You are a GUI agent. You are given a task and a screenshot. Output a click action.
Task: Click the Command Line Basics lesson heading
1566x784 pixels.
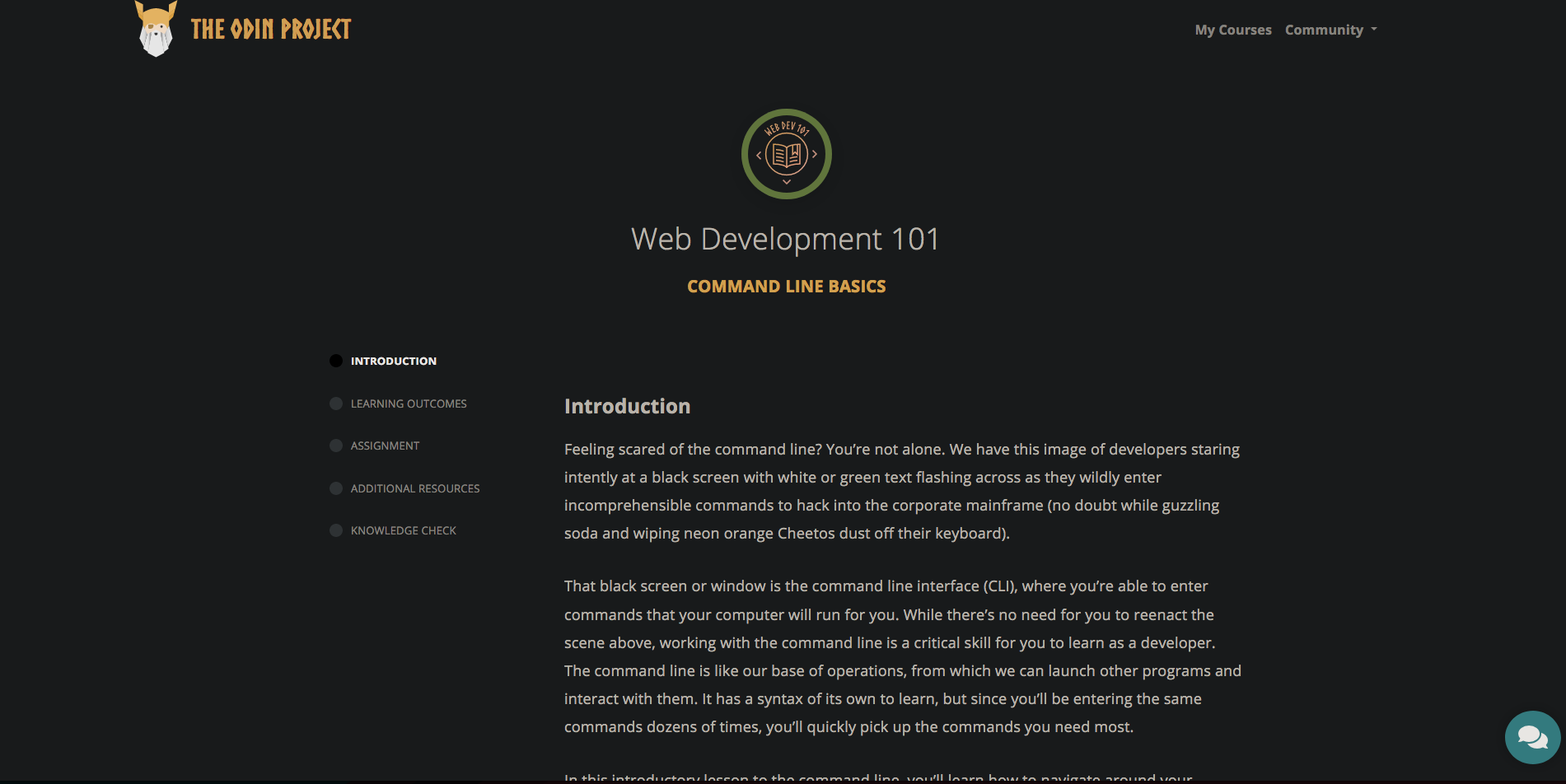[x=787, y=287]
